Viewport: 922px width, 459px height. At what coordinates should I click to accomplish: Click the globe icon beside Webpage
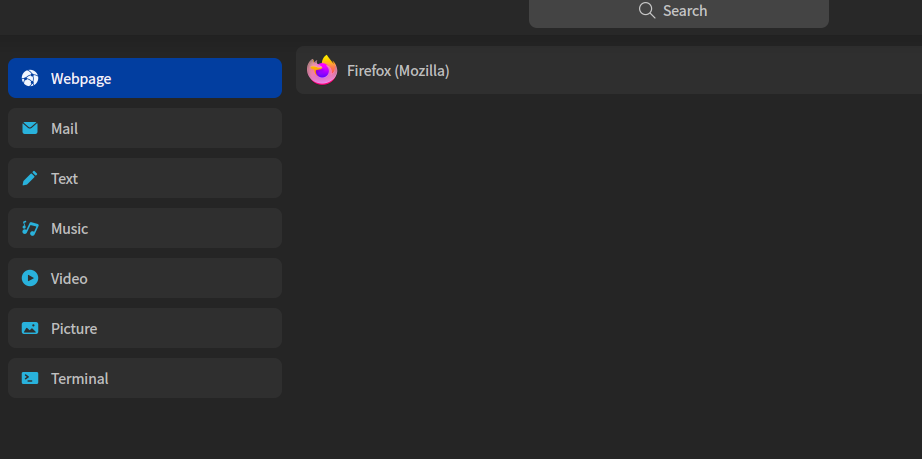coord(30,78)
